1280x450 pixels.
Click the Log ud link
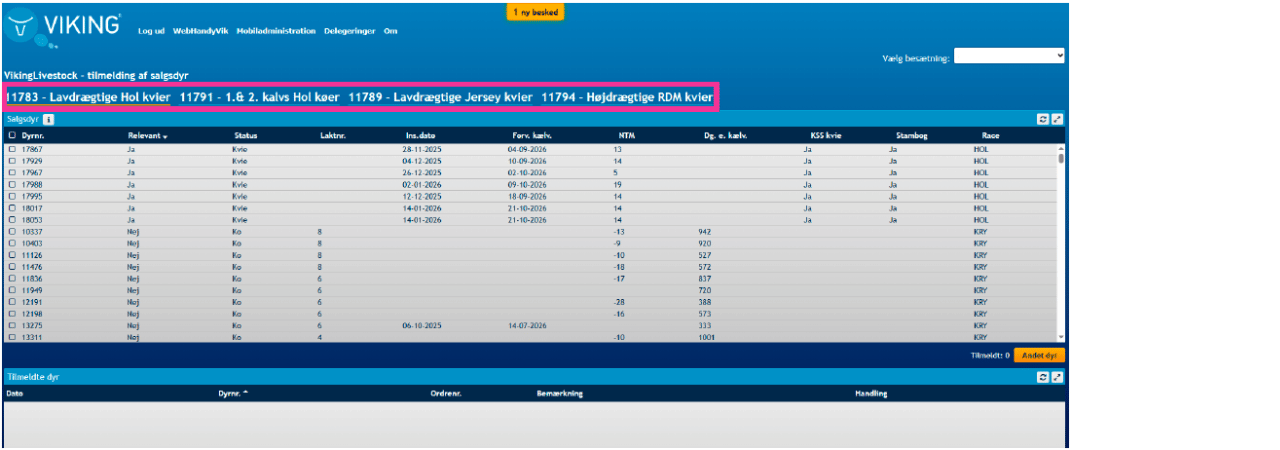[x=151, y=31]
